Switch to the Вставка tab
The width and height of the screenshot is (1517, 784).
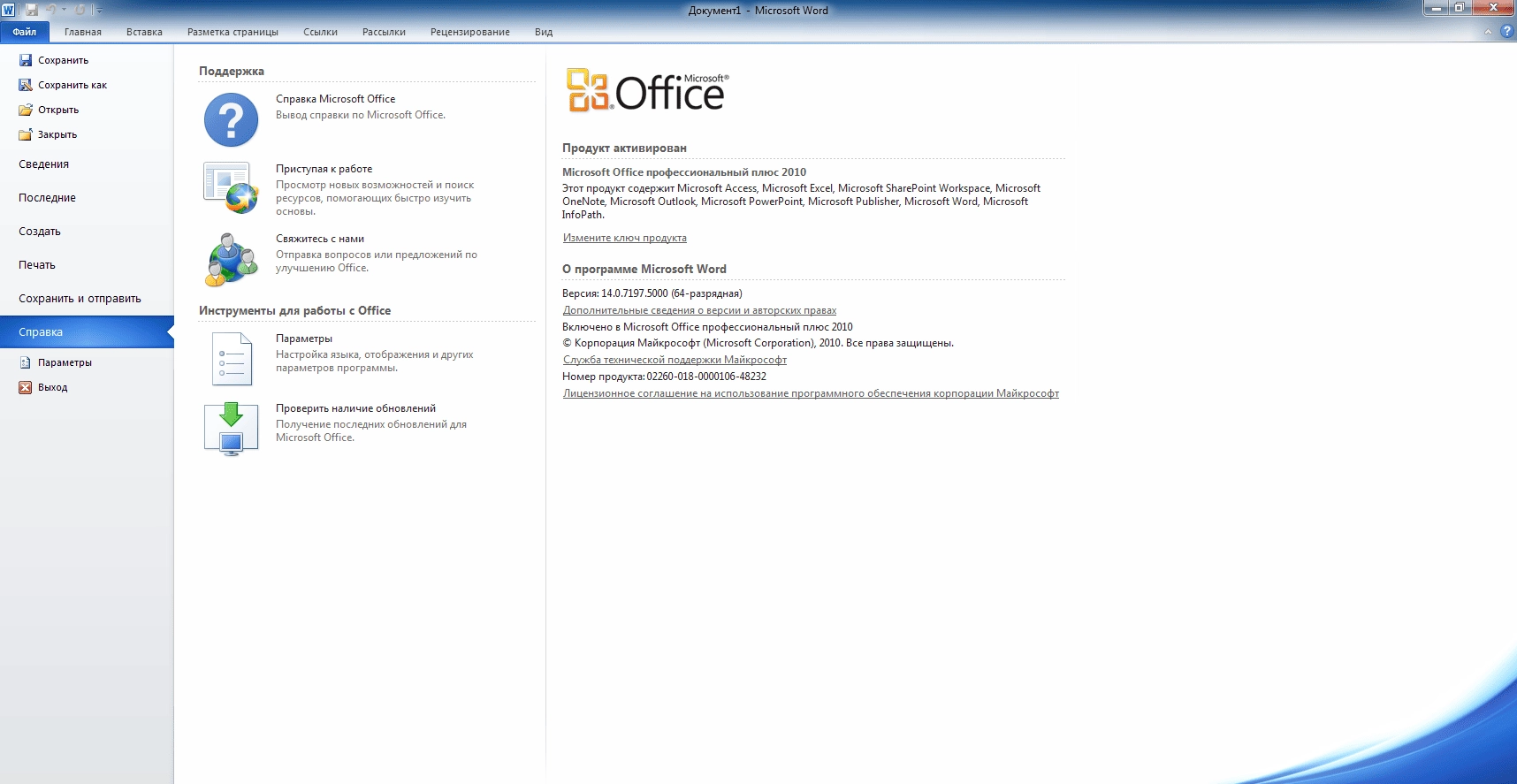144,32
